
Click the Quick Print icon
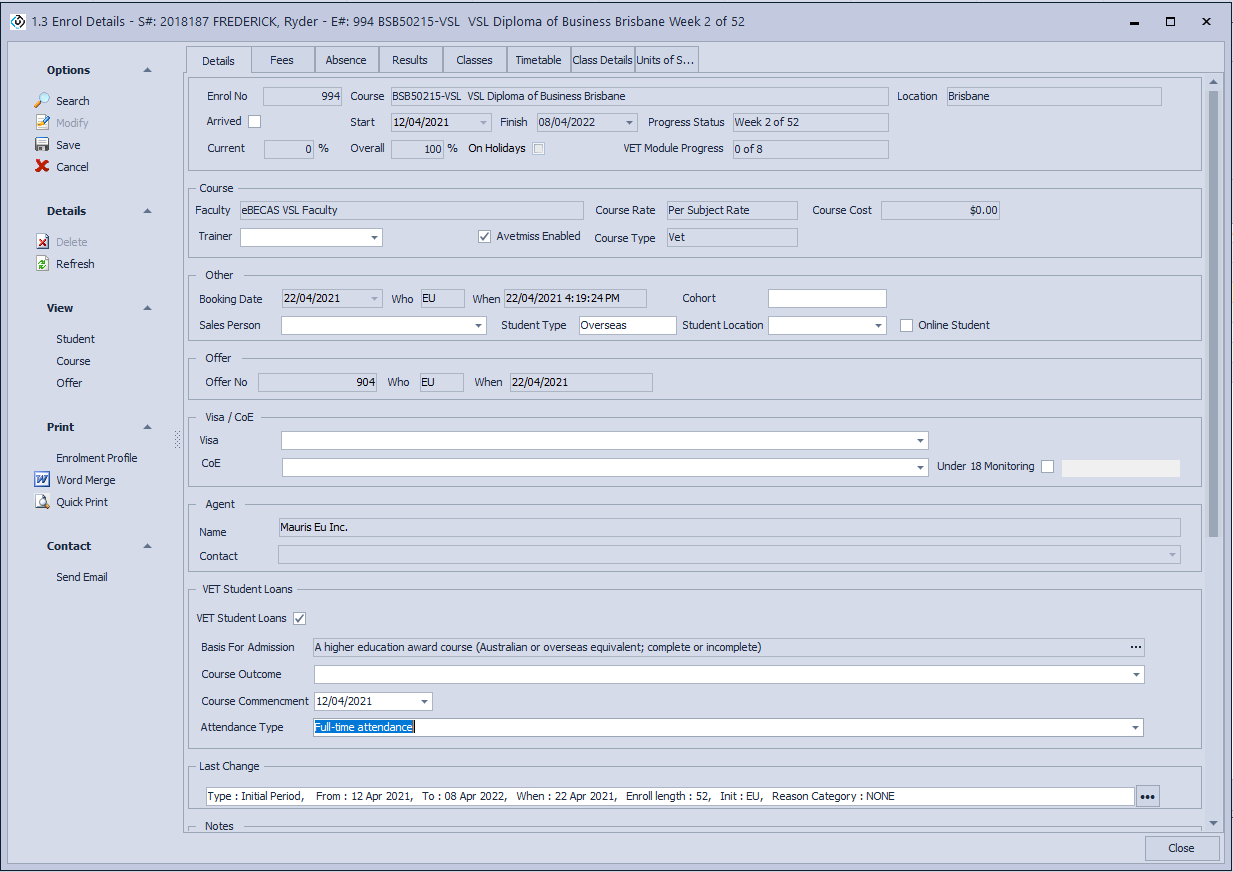[x=42, y=502]
